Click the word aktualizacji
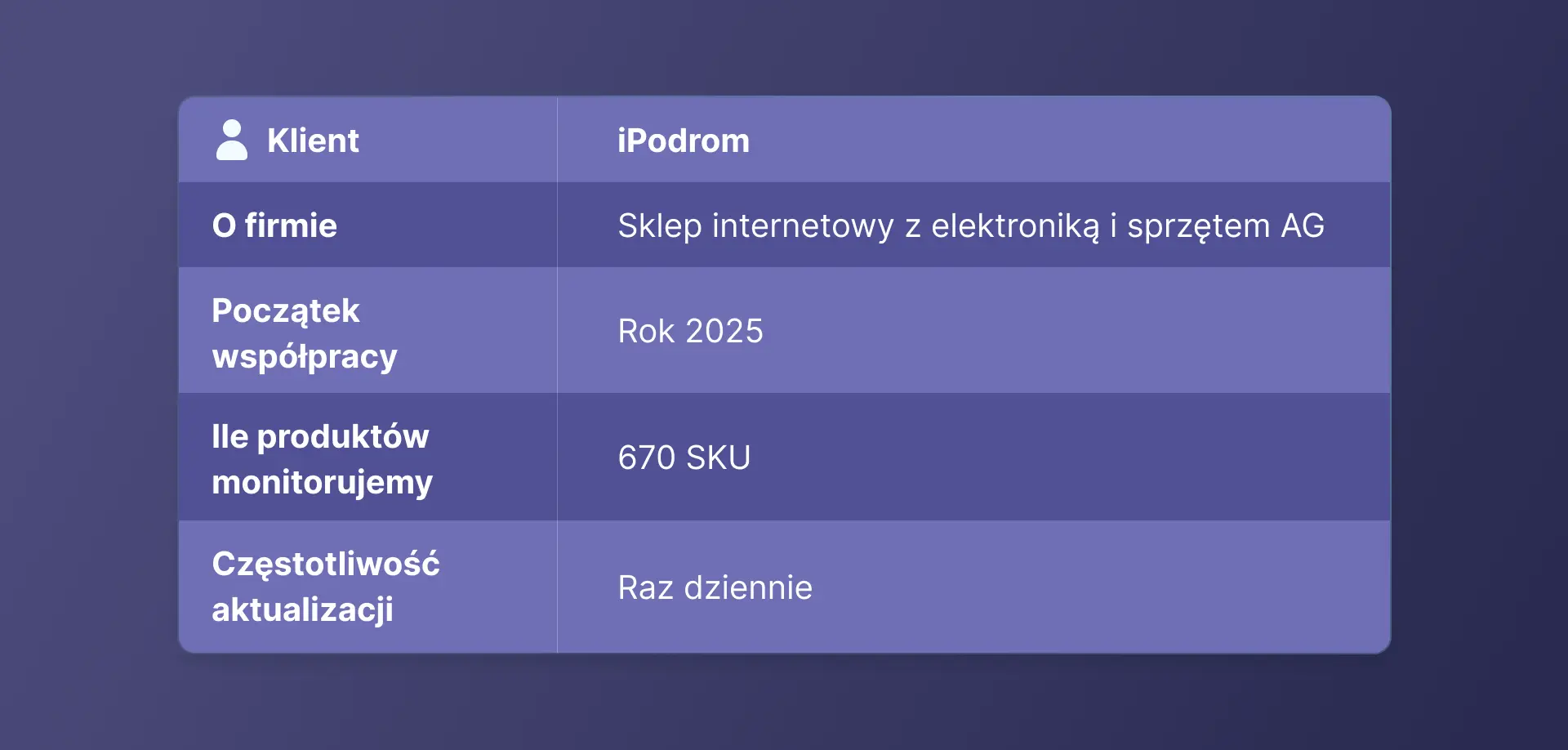 (x=302, y=610)
